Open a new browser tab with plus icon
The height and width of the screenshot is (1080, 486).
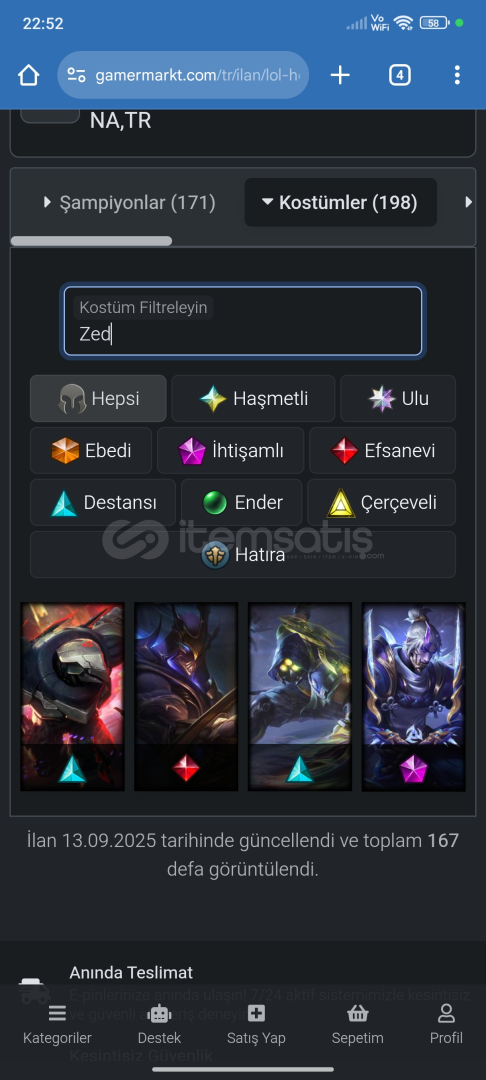(340, 75)
